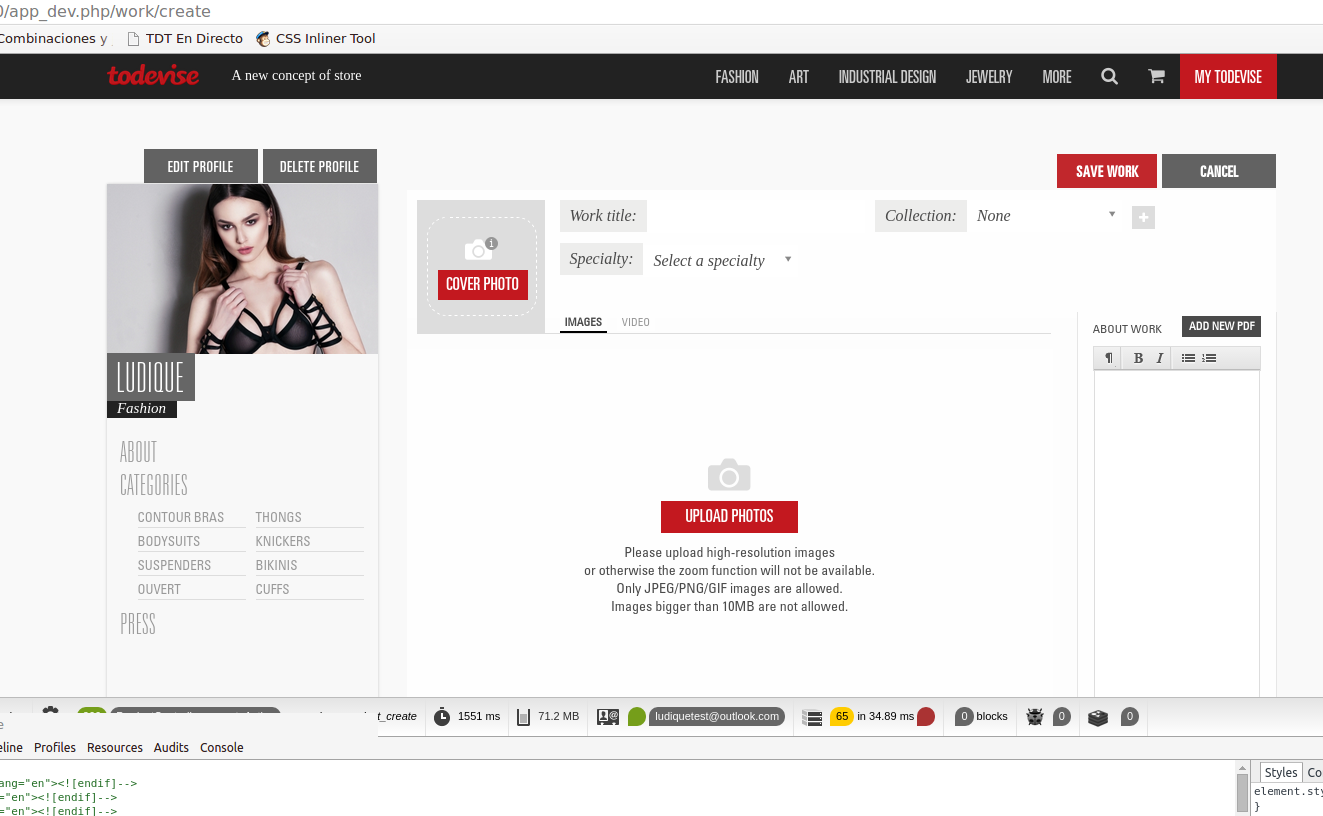Toggle italic in the About Work editor
Image resolution: width=1323 pixels, height=816 pixels.
coord(1160,358)
